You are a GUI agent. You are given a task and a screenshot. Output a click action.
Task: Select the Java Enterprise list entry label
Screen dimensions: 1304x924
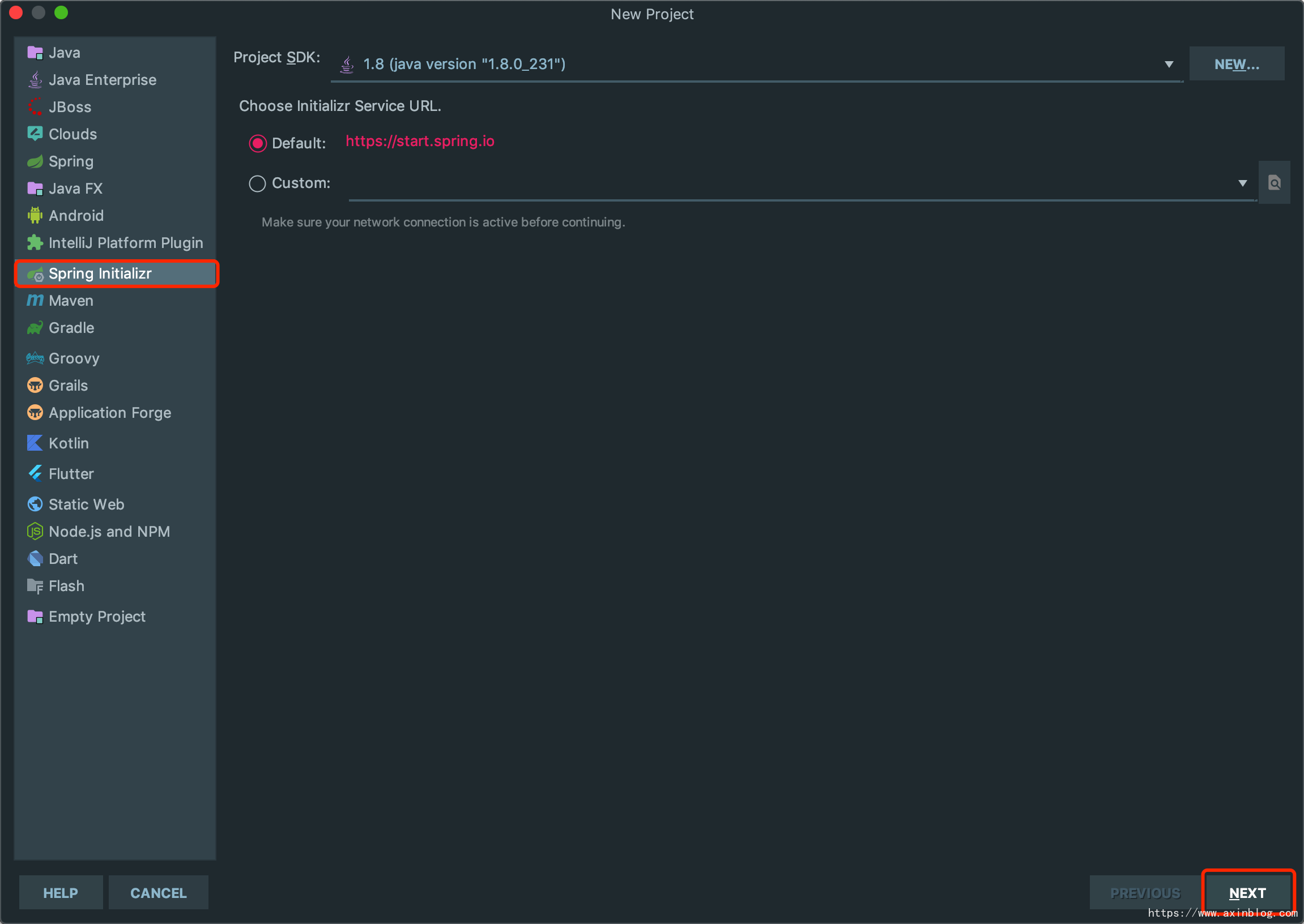tap(103, 80)
